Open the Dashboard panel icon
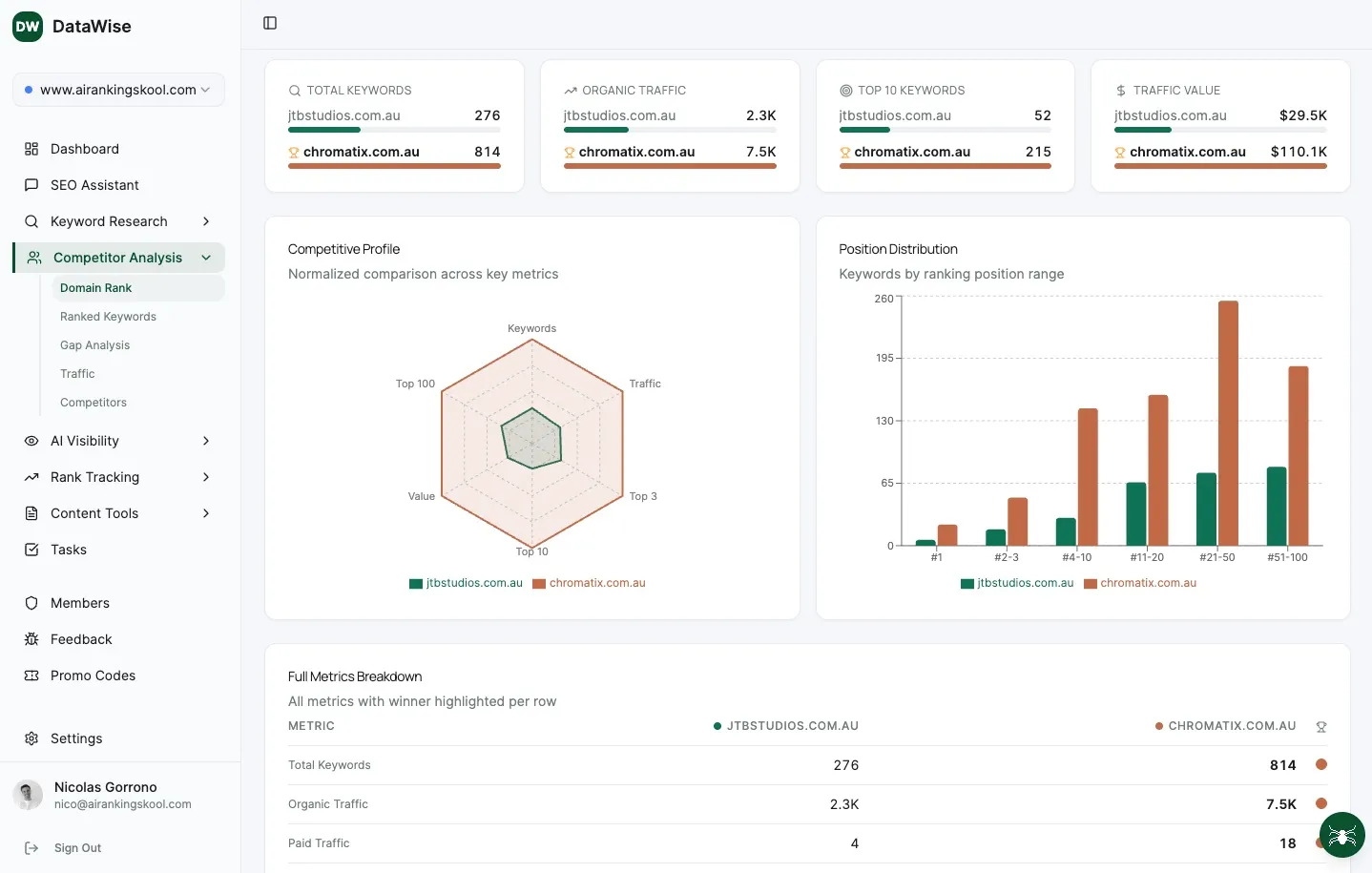The width and height of the screenshot is (1372, 873). [x=31, y=149]
